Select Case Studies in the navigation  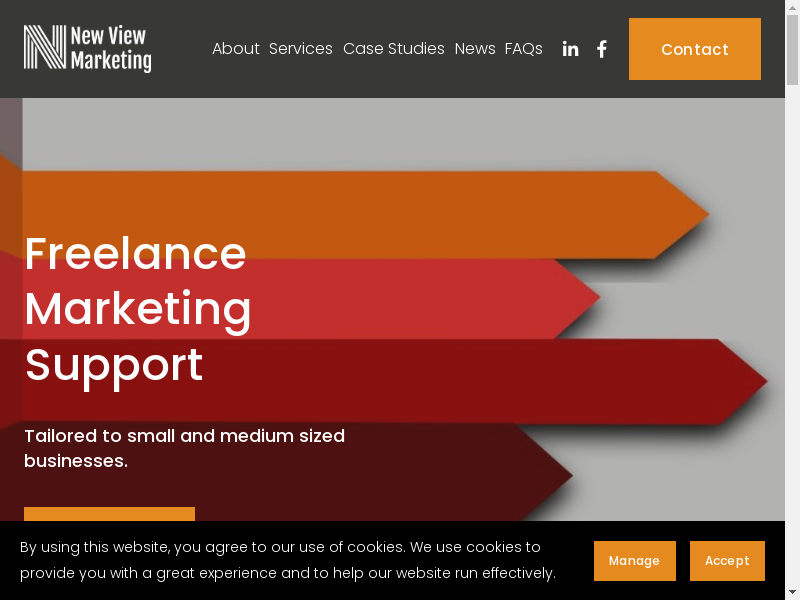[393, 49]
